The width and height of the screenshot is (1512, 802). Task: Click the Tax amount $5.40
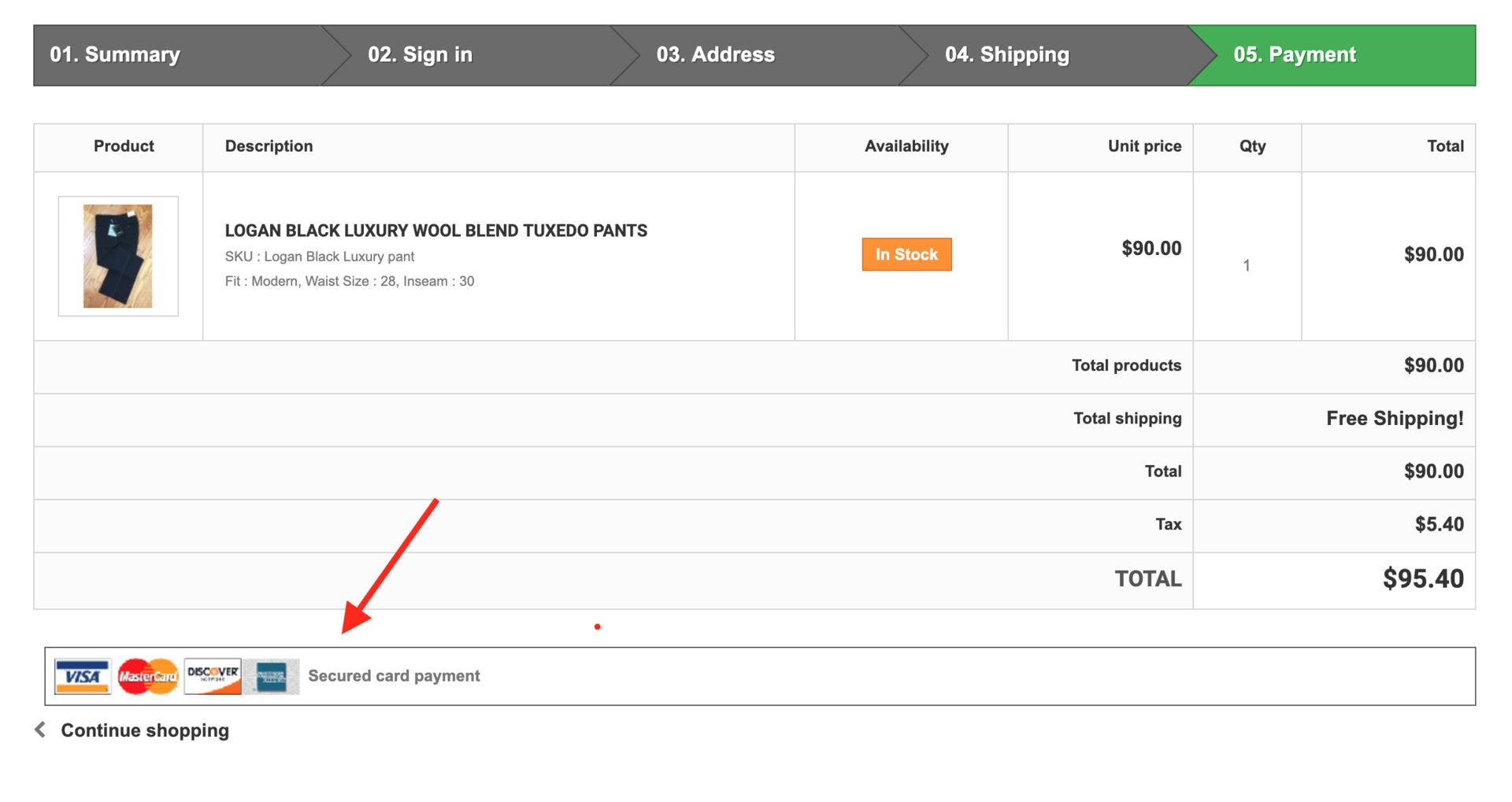1439,524
